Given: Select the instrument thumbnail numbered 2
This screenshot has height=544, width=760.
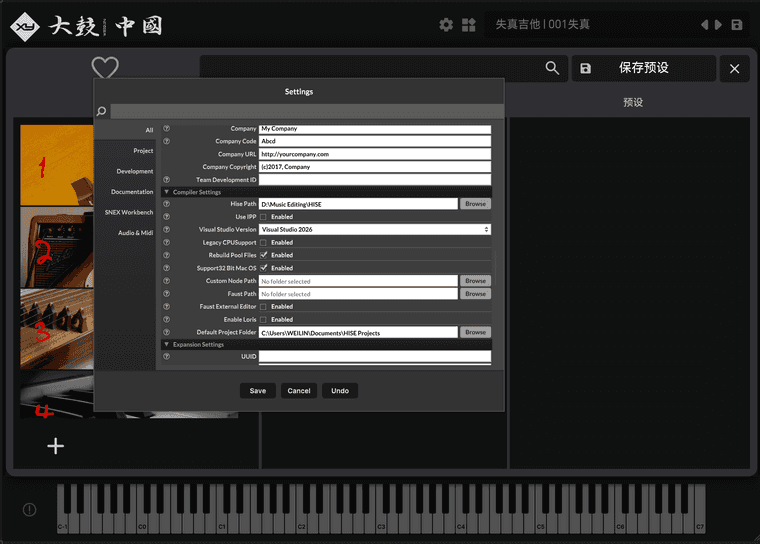Looking at the screenshot, I should click(55, 247).
